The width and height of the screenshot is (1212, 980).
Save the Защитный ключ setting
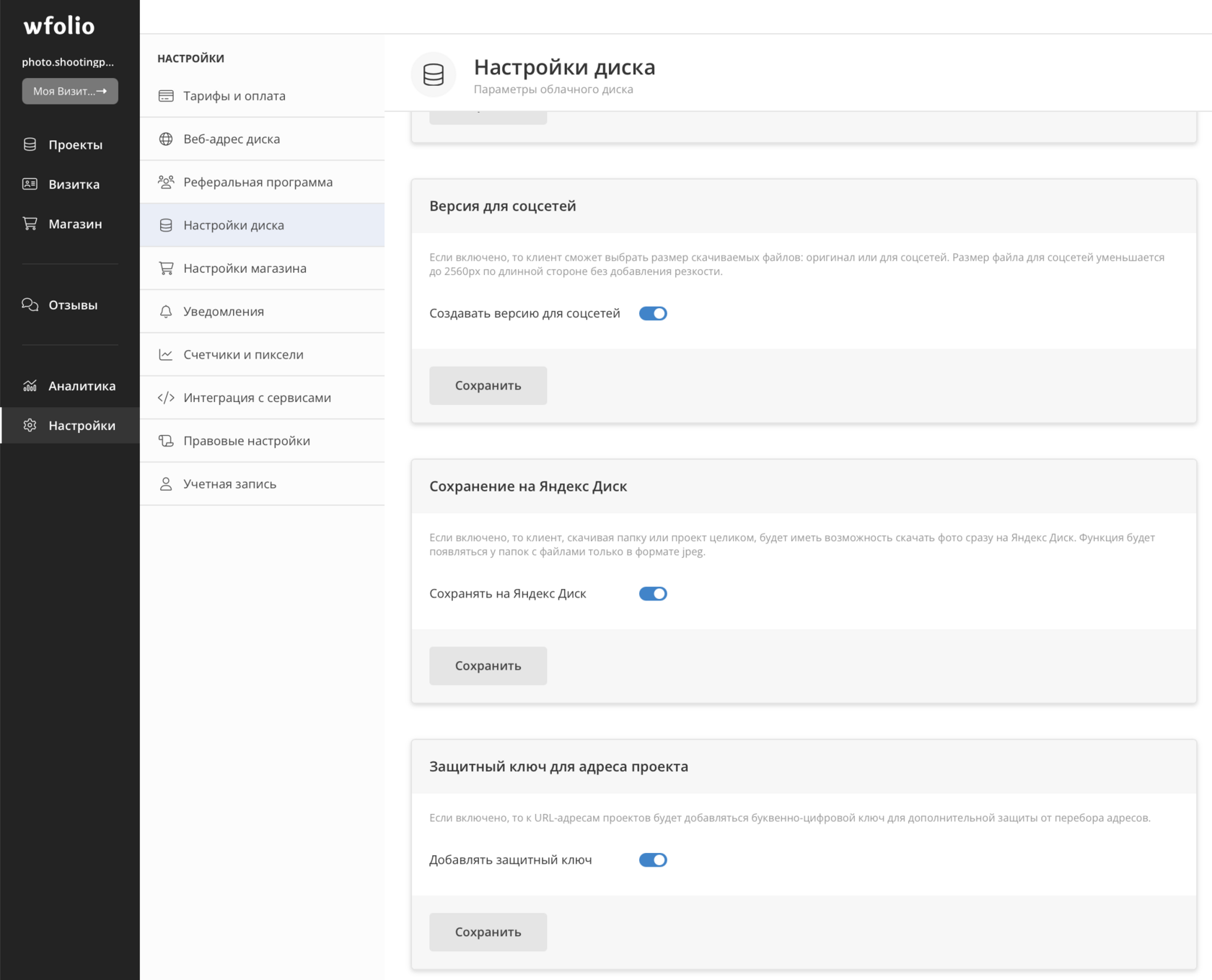point(488,932)
